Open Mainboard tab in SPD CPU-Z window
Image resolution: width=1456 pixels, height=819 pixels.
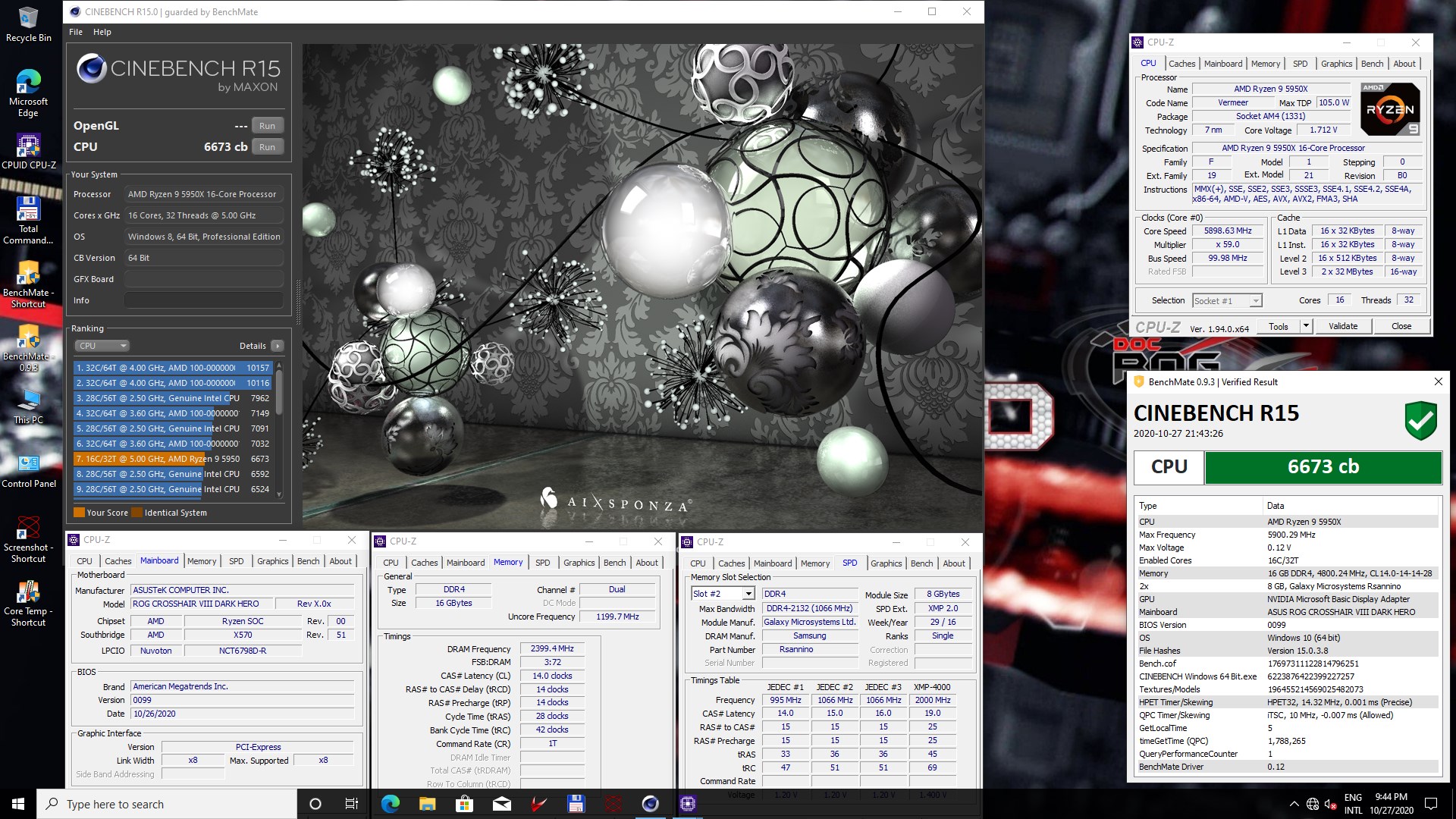click(773, 563)
